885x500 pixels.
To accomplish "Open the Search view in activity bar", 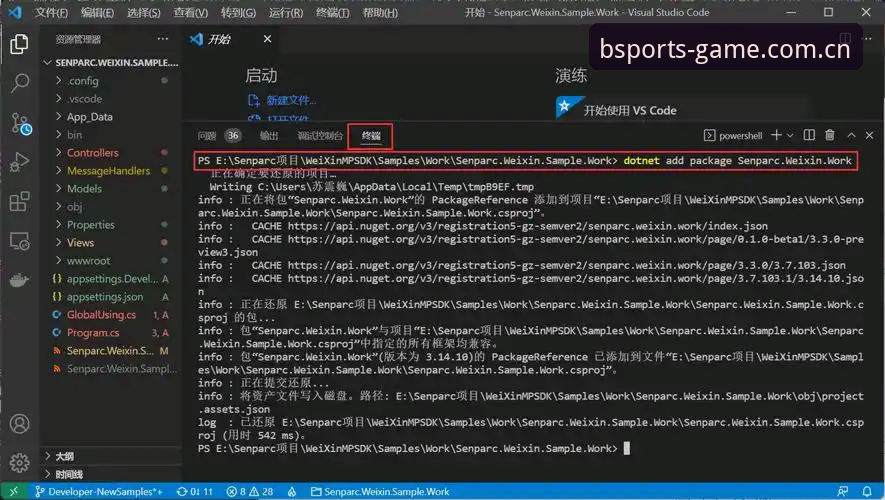I will [19, 83].
